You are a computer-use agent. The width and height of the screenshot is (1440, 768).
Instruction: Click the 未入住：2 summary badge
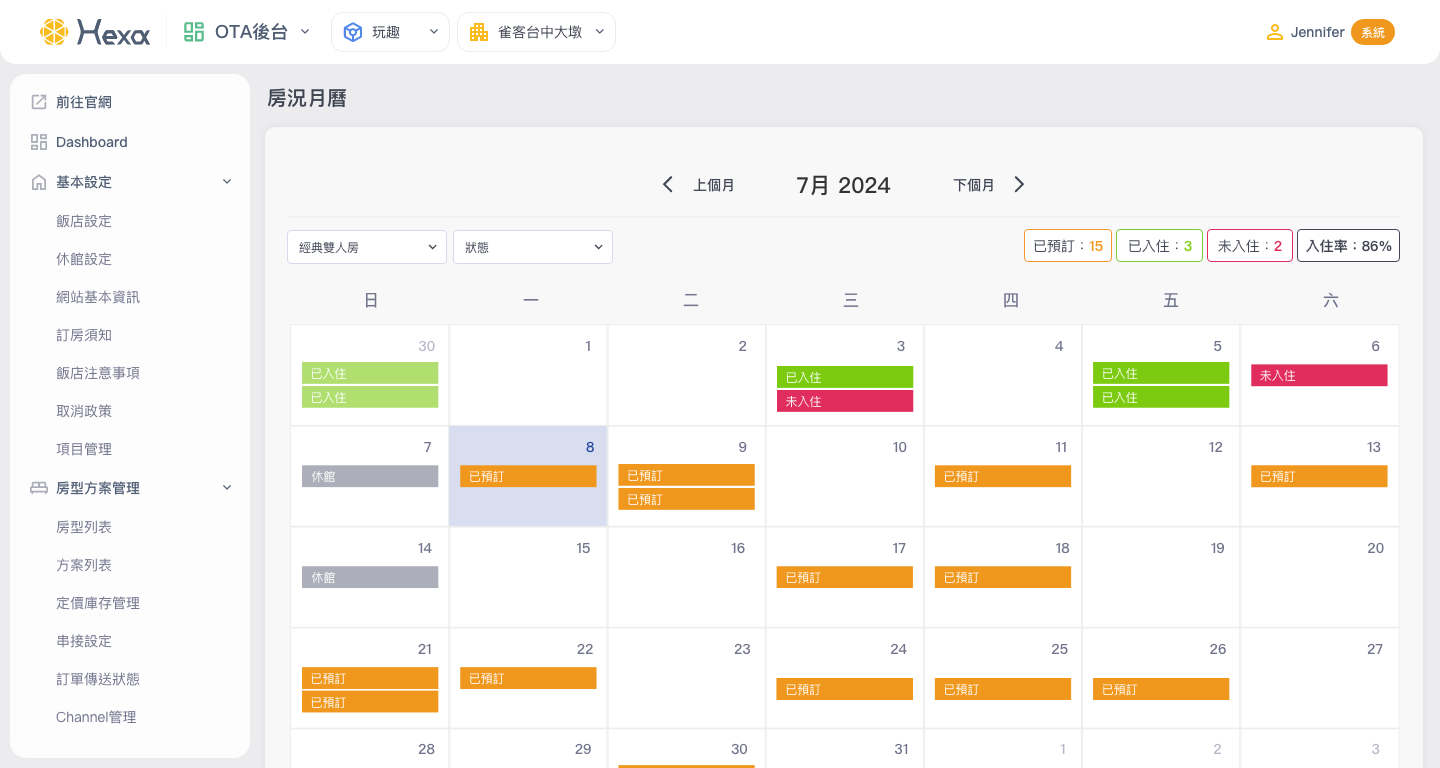click(1249, 246)
